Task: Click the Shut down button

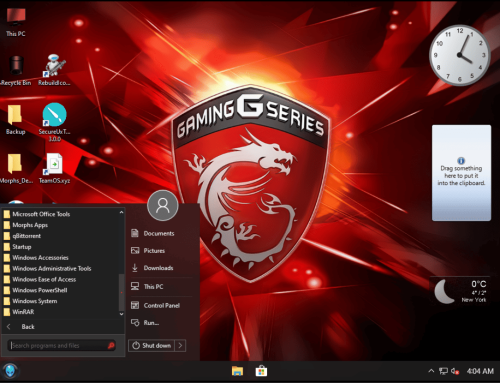Action: pyautogui.click(x=152, y=346)
